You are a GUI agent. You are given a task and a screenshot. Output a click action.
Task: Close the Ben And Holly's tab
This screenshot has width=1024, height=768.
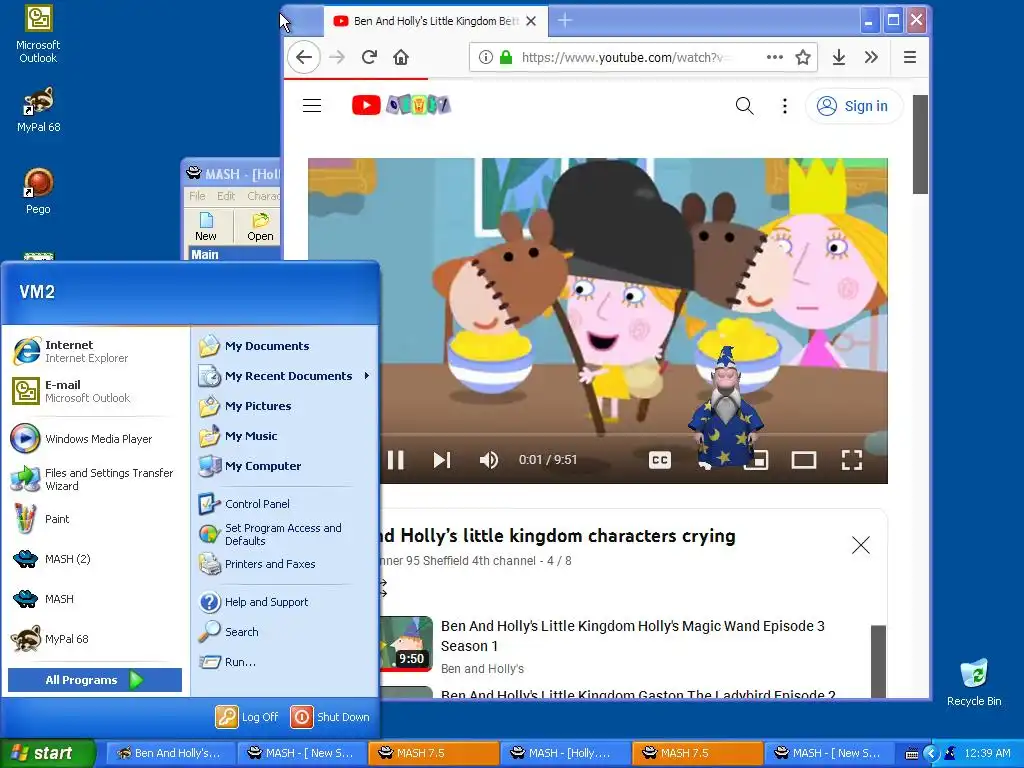click(x=531, y=21)
